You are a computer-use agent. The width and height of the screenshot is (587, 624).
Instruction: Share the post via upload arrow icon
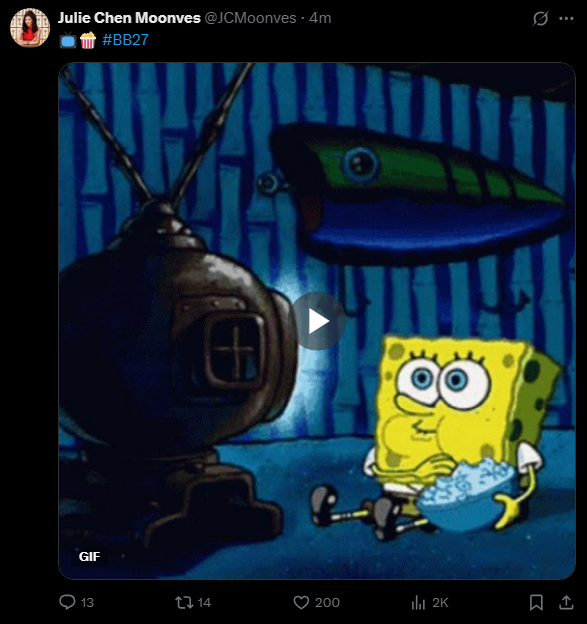tap(566, 603)
